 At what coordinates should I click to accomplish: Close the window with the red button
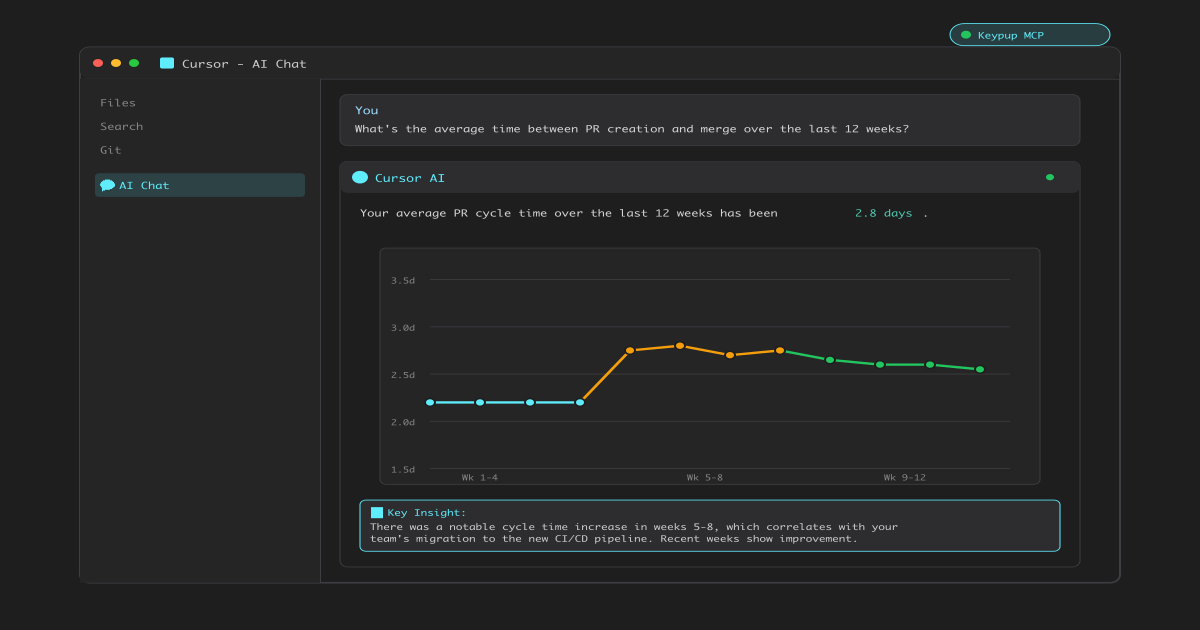point(98,63)
